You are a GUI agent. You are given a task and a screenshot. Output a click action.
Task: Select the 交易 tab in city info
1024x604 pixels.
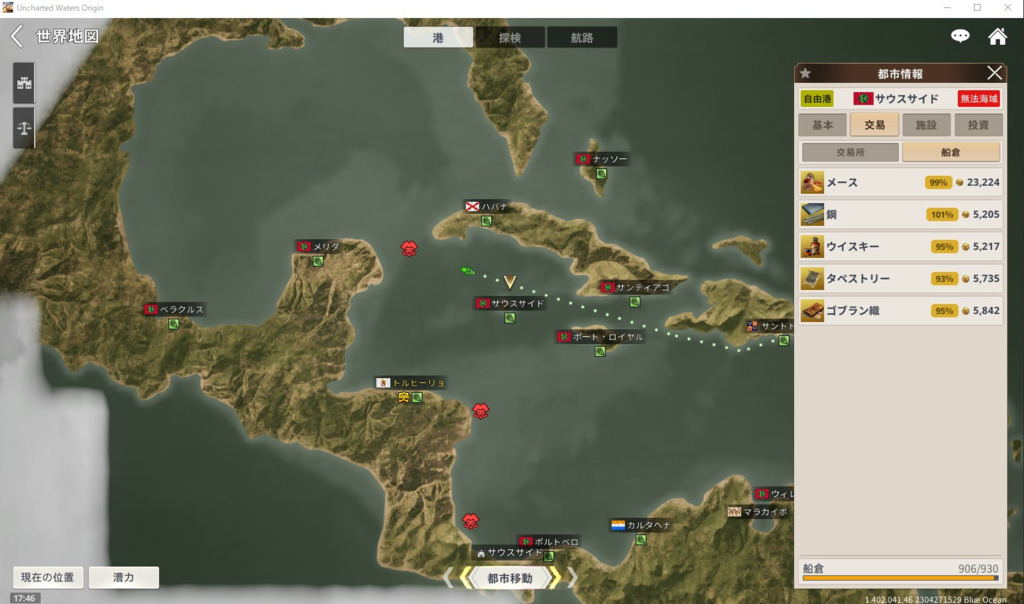pyautogui.click(x=874, y=125)
